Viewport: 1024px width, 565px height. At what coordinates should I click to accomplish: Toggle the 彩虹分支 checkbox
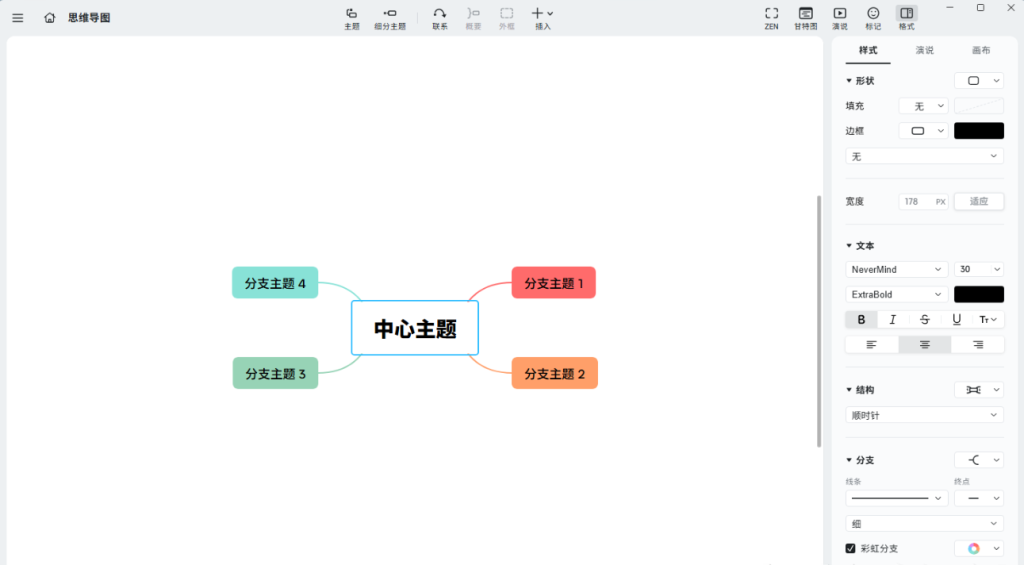[x=851, y=548]
